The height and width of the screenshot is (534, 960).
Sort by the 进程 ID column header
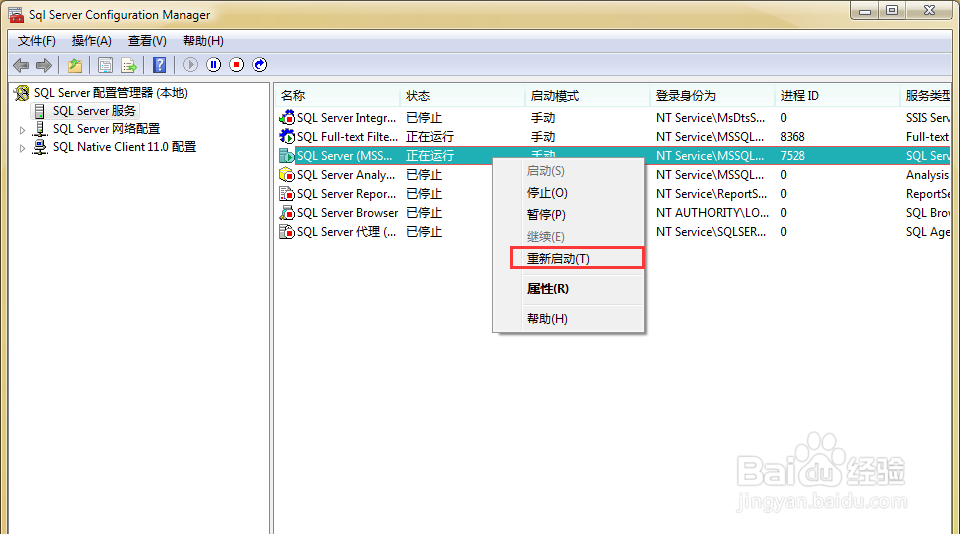(x=837, y=96)
